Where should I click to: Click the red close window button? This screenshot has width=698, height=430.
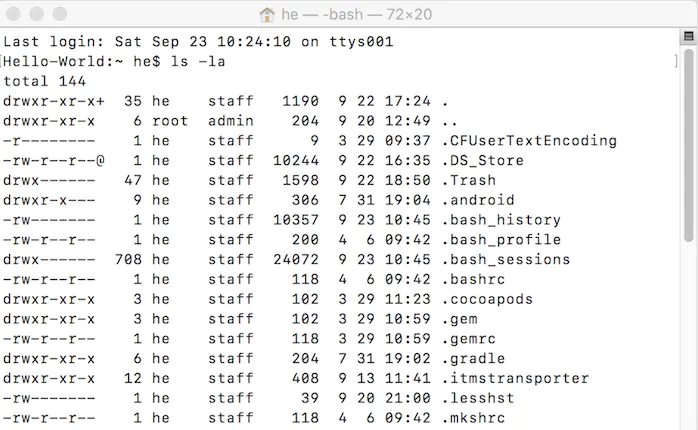[x=13, y=14]
